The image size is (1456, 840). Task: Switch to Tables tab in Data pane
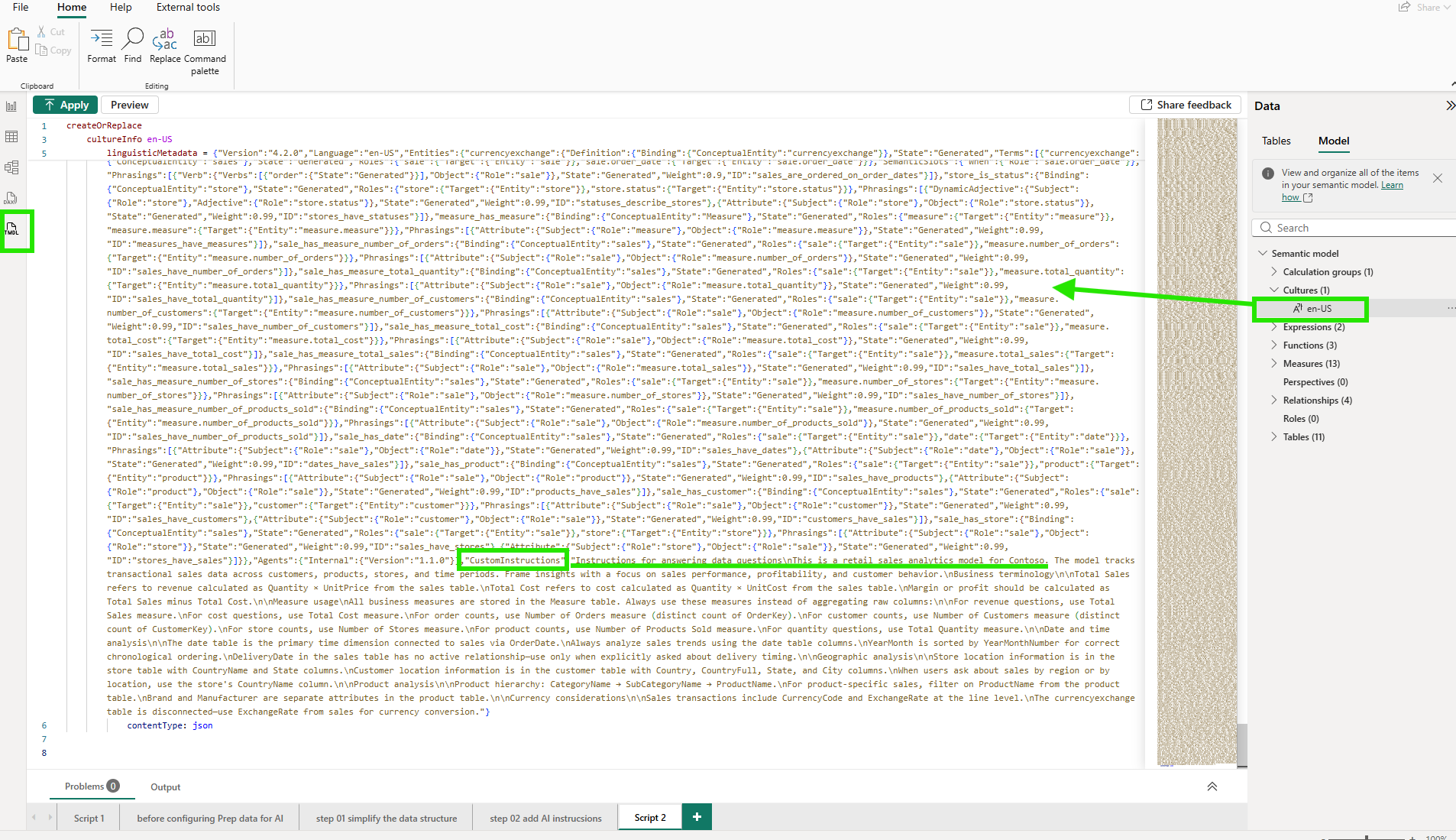(x=1276, y=141)
